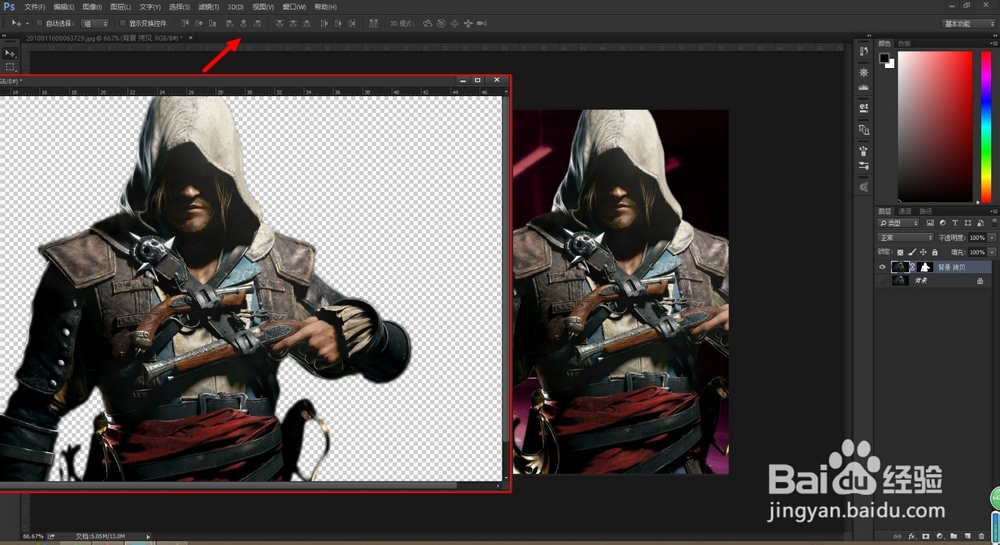Viewport: 1000px width, 545px height.
Task: Select 3D scale camera icon
Action: point(482,23)
